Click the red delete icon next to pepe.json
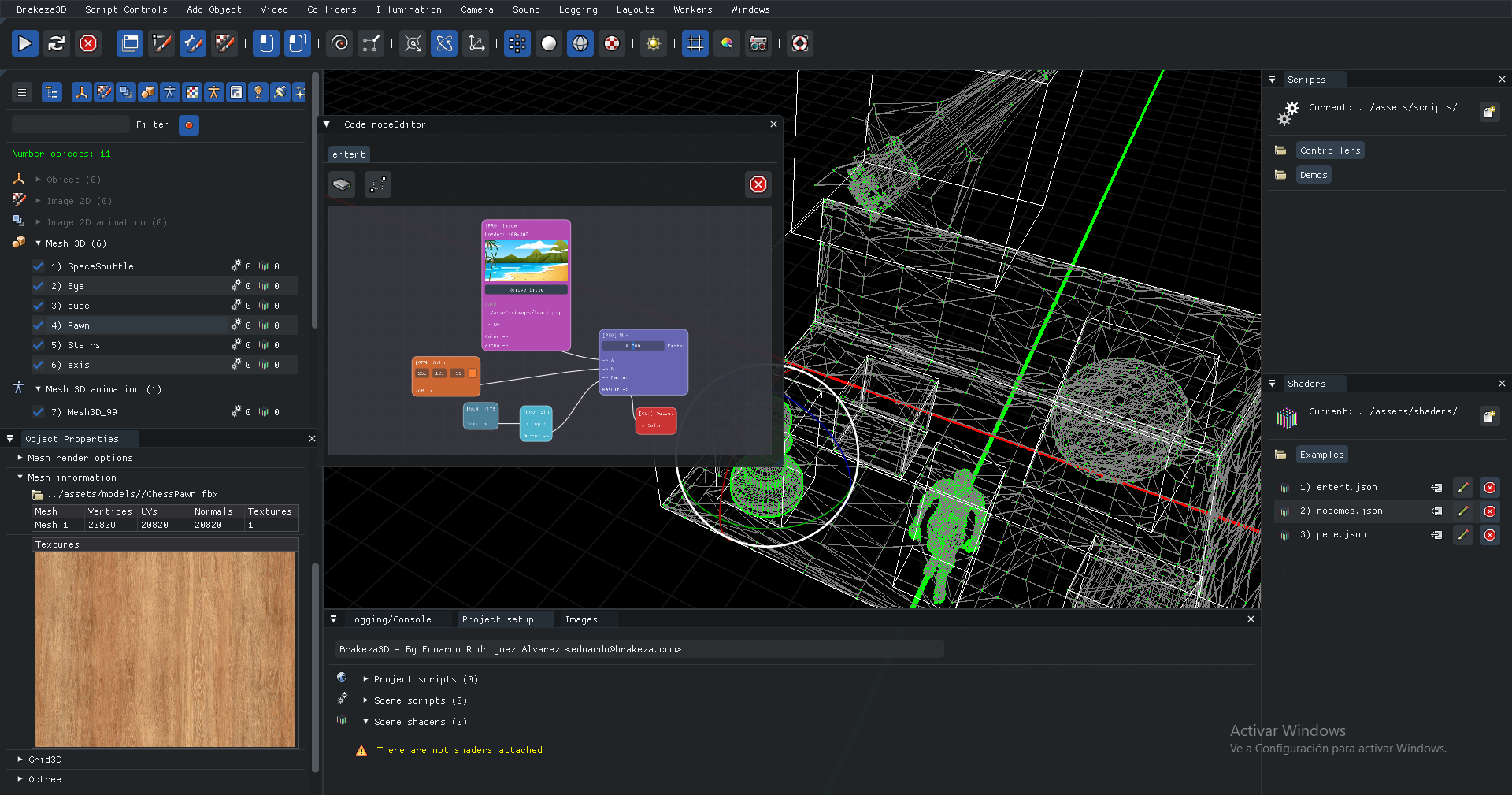The width and height of the screenshot is (1512, 795). [x=1490, y=535]
